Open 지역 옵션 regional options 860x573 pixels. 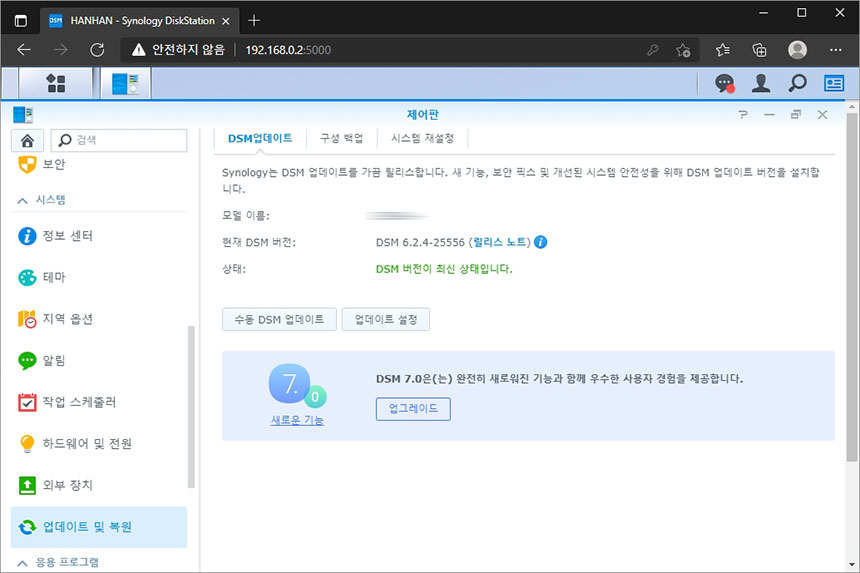coord(55,319)
